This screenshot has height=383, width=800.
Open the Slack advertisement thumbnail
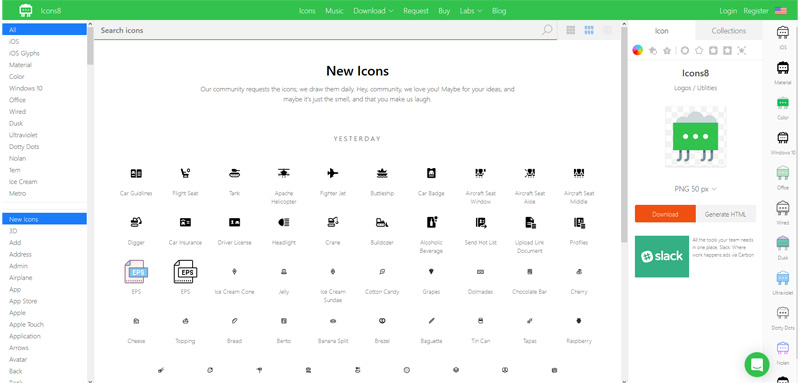[x=662, y=257]
